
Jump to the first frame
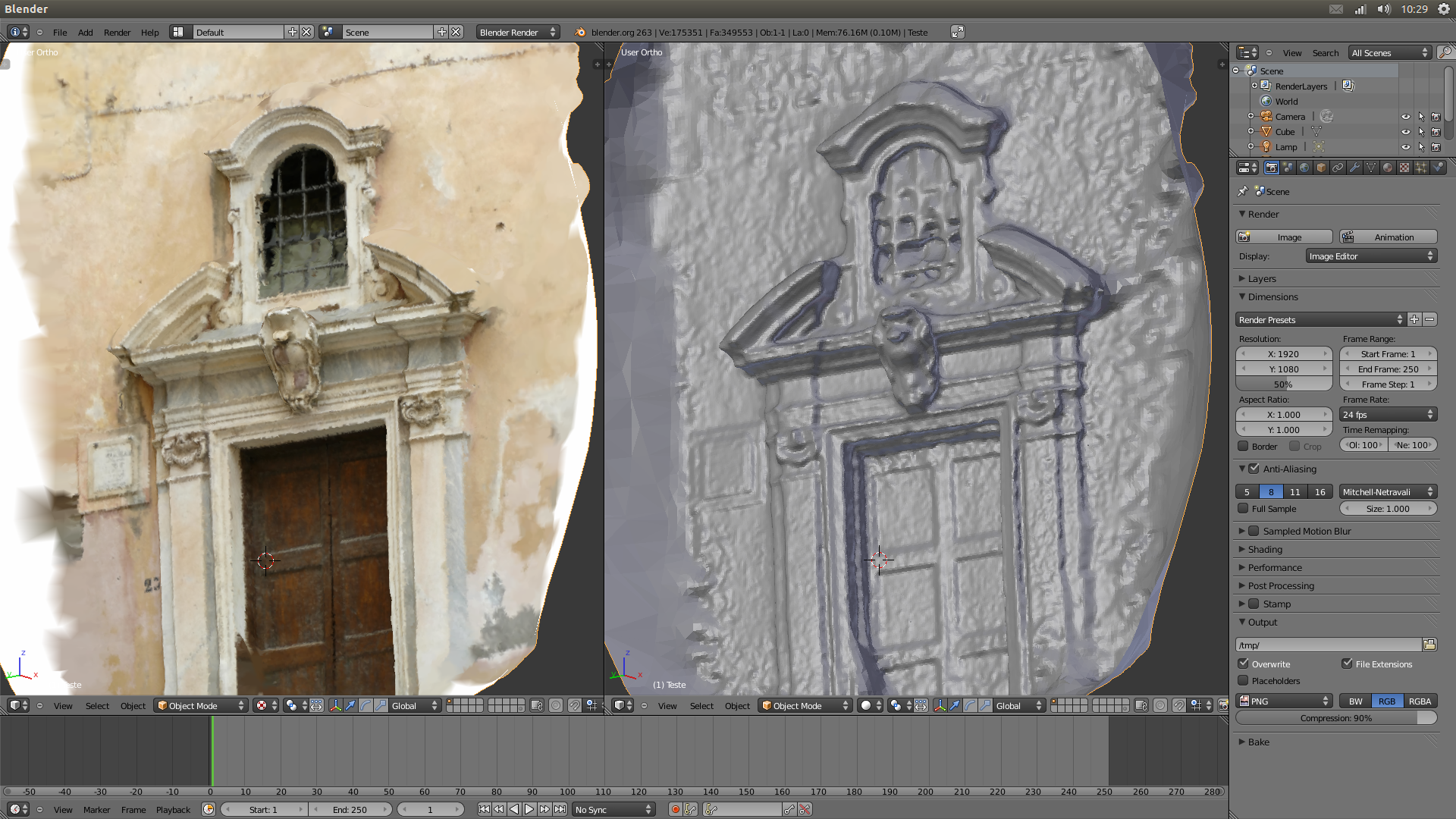484,809
